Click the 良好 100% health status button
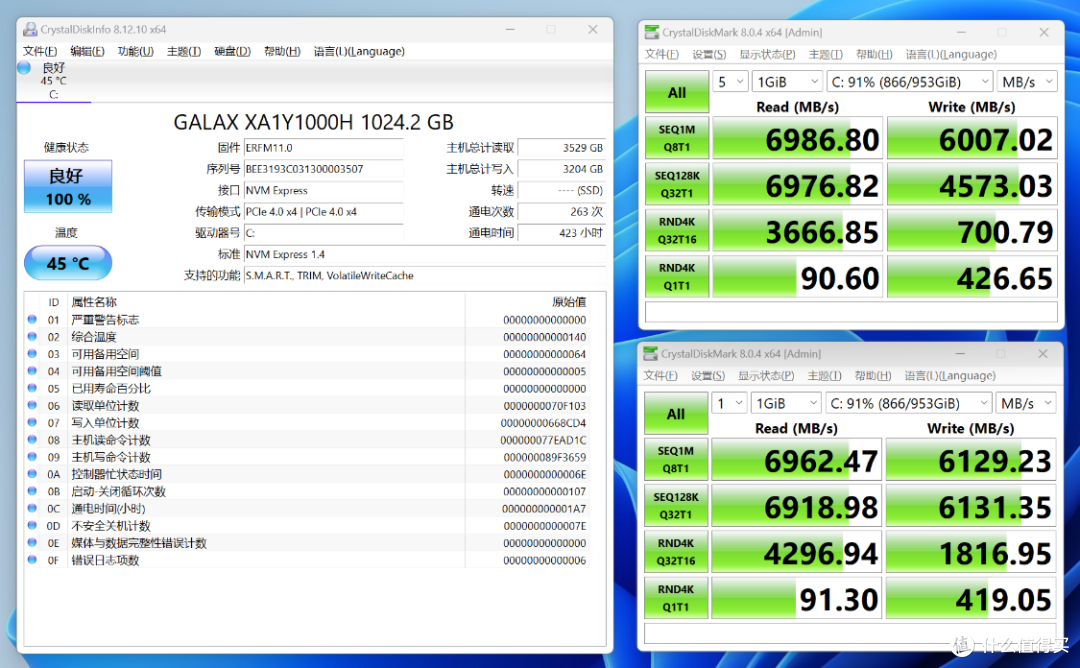1080x668 pixels. click(x=68, y=186)
